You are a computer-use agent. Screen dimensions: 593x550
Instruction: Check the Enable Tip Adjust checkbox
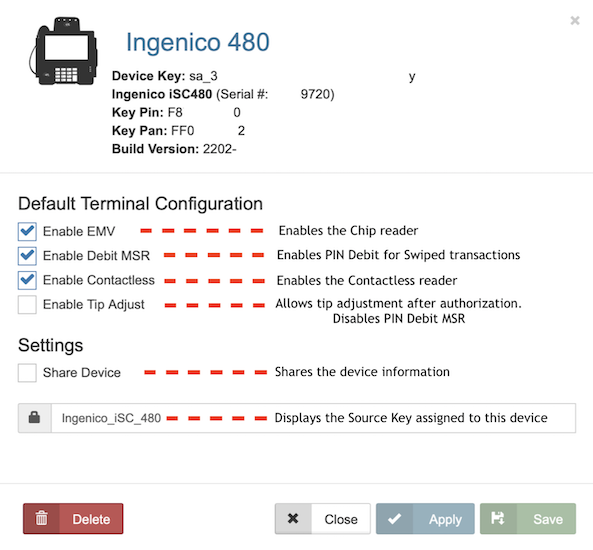27,305
